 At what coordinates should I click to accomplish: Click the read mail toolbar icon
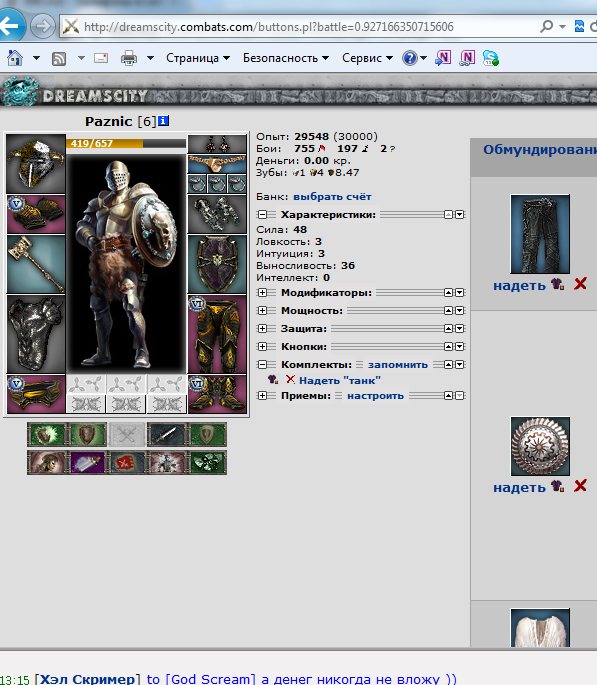[x=101, y=58]
